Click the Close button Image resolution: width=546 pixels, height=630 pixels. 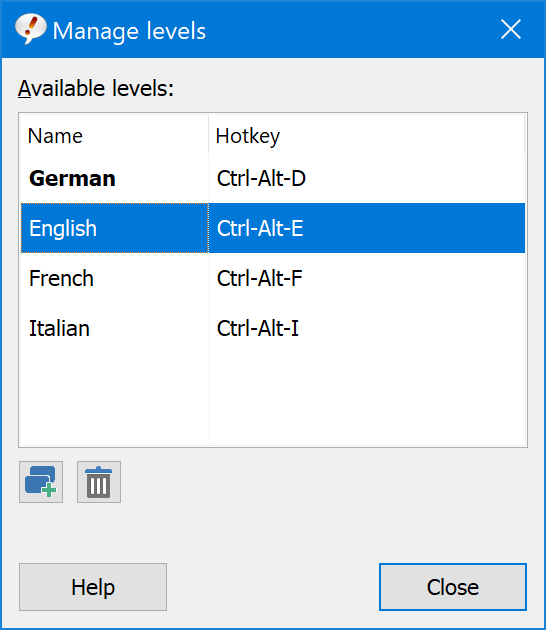point(453,587)
